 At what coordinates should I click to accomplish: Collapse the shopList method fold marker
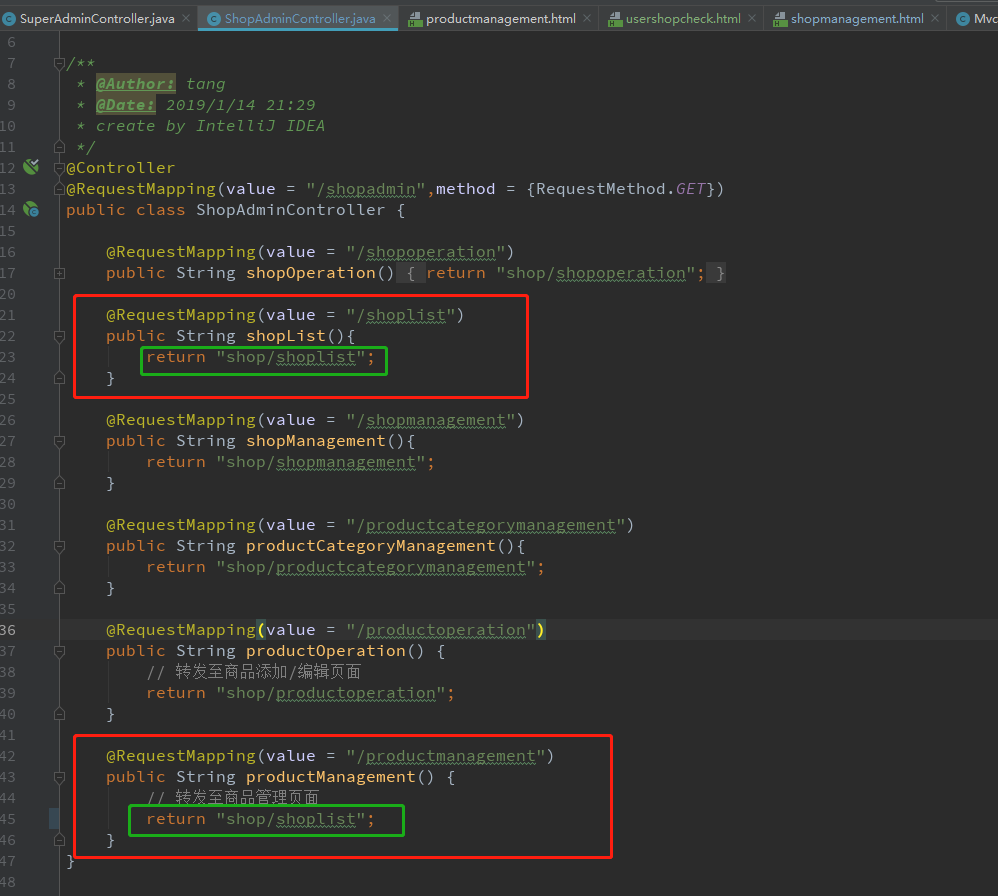59,336
